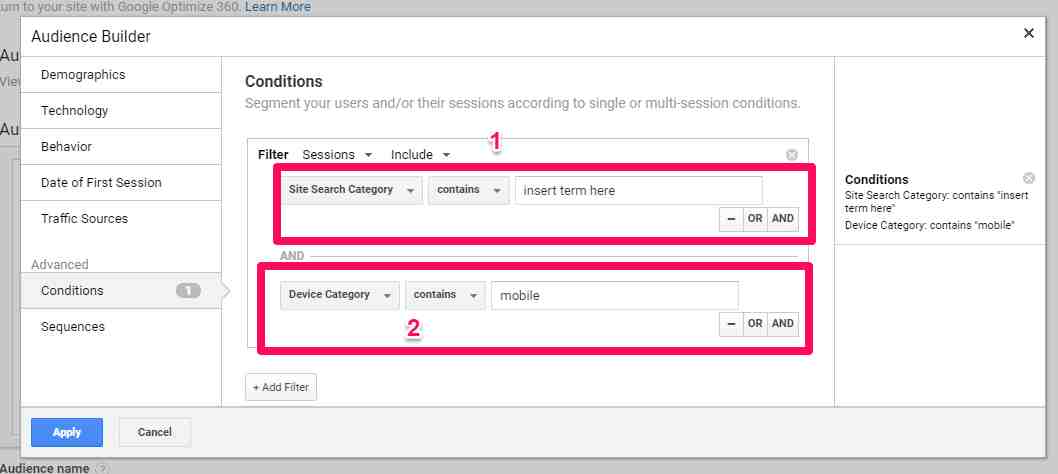Open the Include filter dropdown
Image resolution: width=1058 pixels, height=474 pixels.
pos(420,155)
